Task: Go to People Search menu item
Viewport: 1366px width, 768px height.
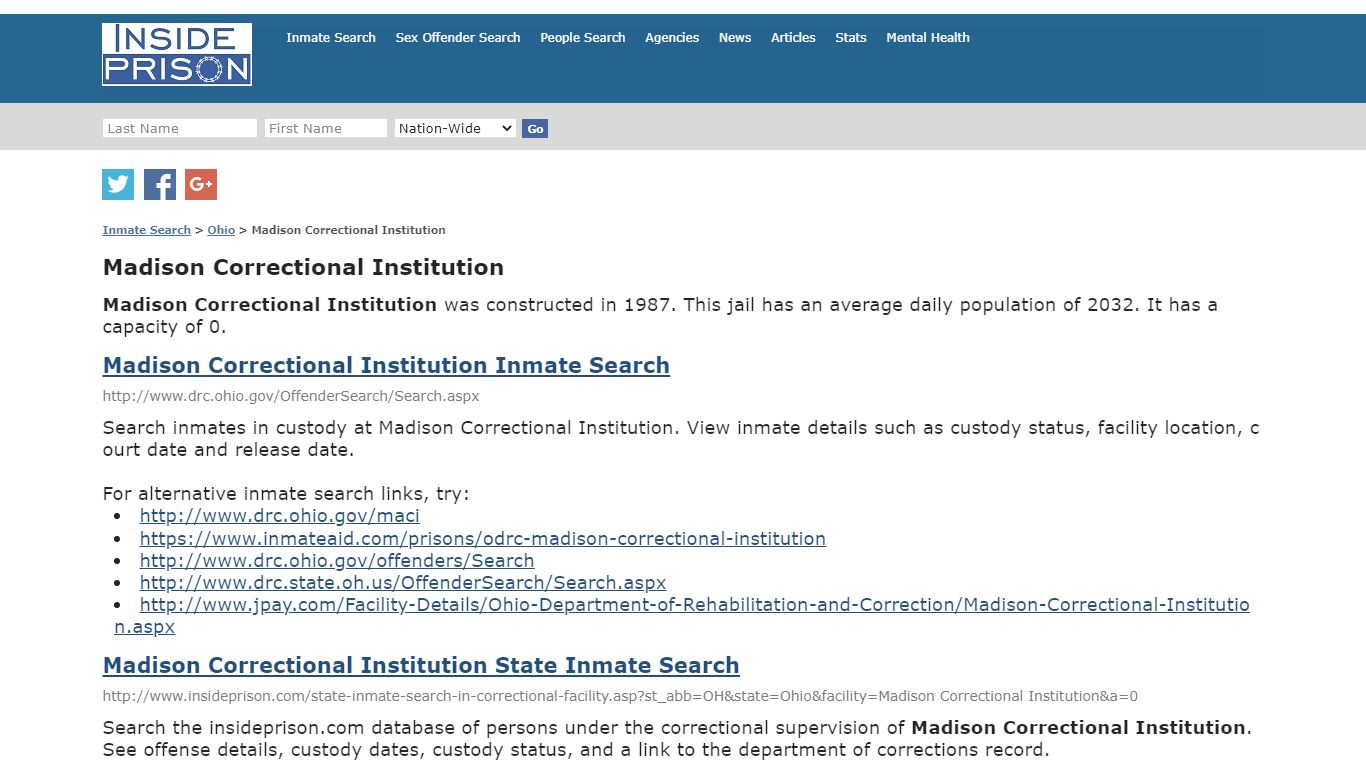Action: (x=583, y=37)
